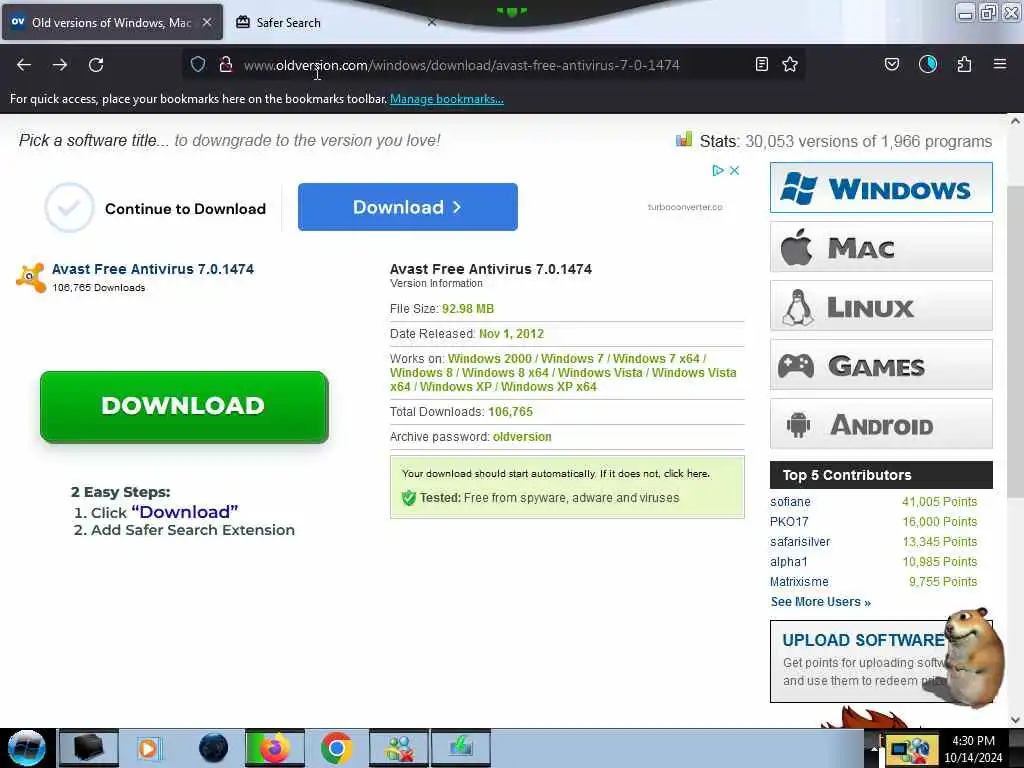Show hidden system tray icons

coord(874,749)
